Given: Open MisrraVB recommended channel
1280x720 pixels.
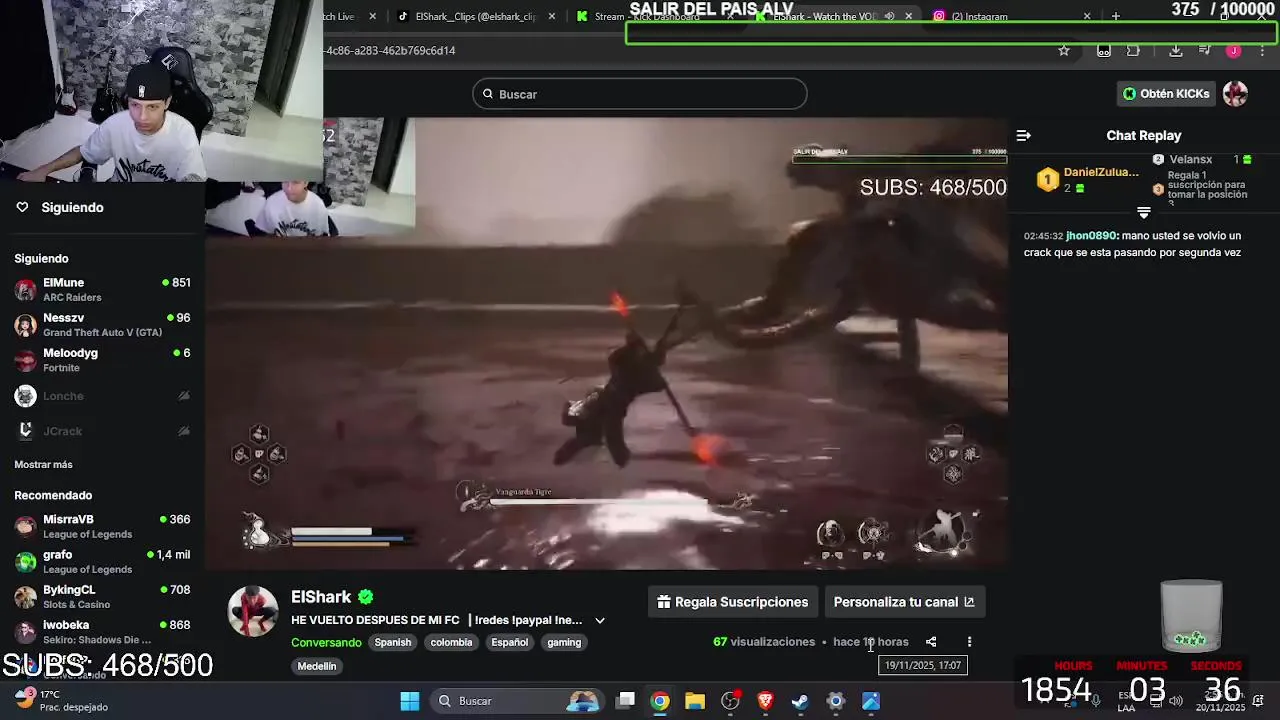Looking at the screenshot, I should pyautogui.click(x=102, y=526).
